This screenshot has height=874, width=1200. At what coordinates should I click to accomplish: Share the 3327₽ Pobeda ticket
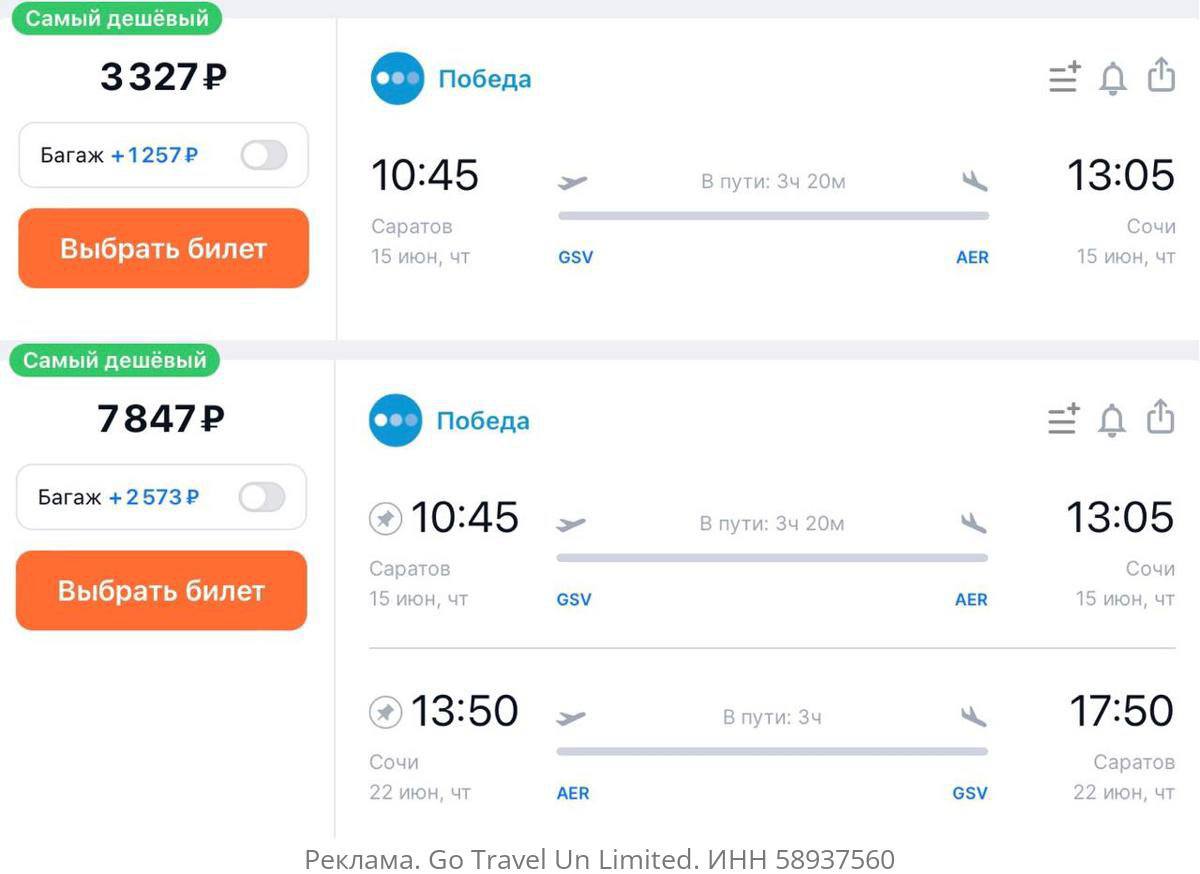[x=1161, y=75]
